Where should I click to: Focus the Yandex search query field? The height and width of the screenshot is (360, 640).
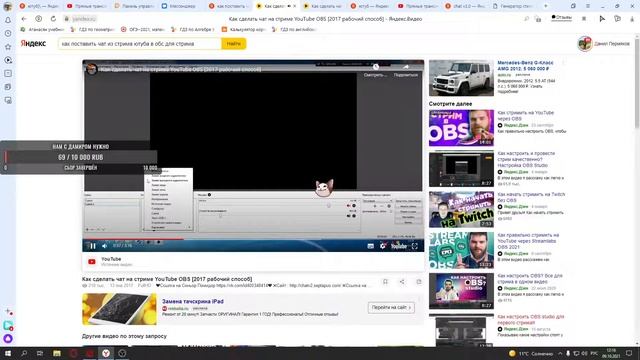click(140, 44)
